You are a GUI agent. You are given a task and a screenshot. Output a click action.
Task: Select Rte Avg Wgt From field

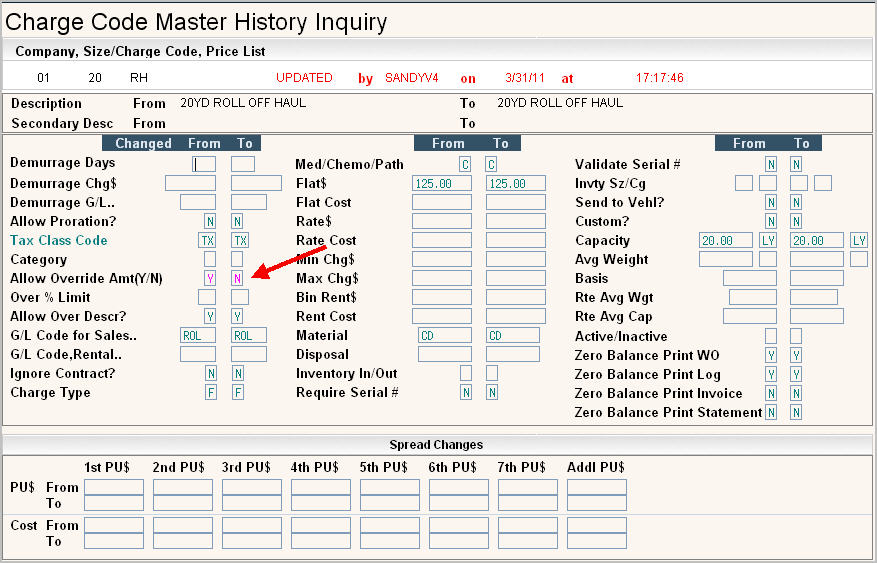[753, 297]
